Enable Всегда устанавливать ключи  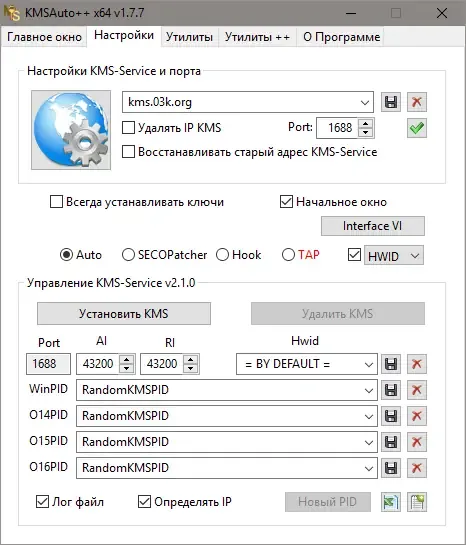tap(56, 202)
